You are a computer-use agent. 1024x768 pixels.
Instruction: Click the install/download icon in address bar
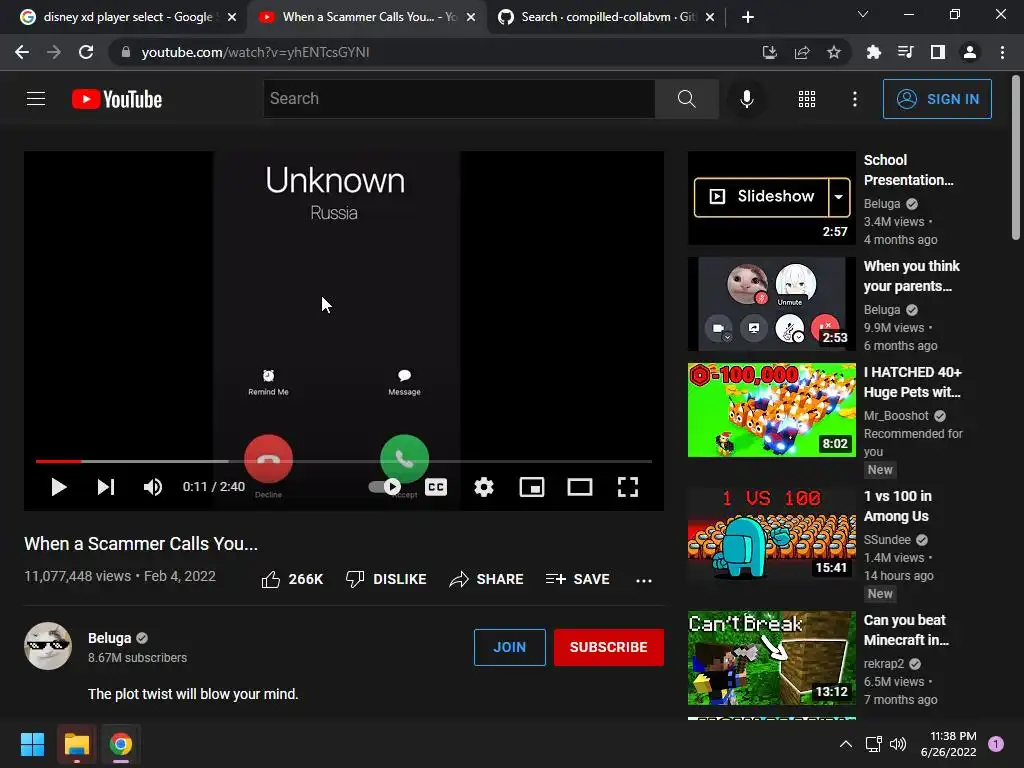tap(770, 52)
